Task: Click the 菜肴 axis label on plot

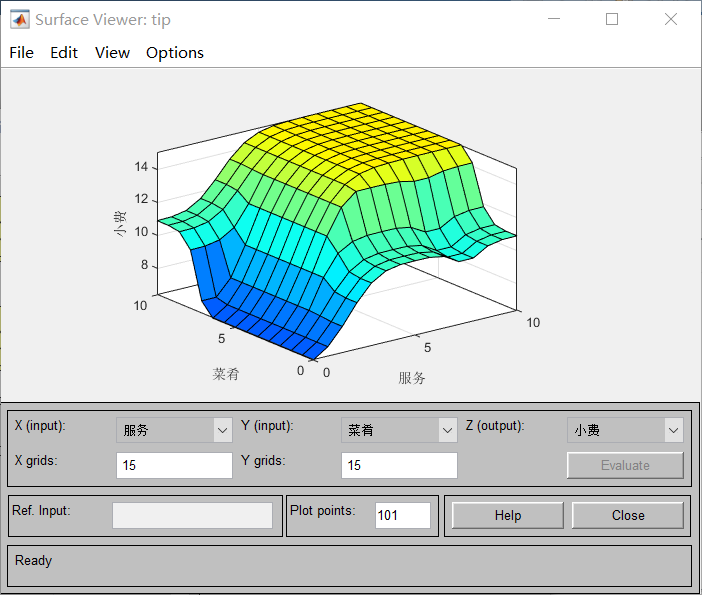Action: click(226, 374)
